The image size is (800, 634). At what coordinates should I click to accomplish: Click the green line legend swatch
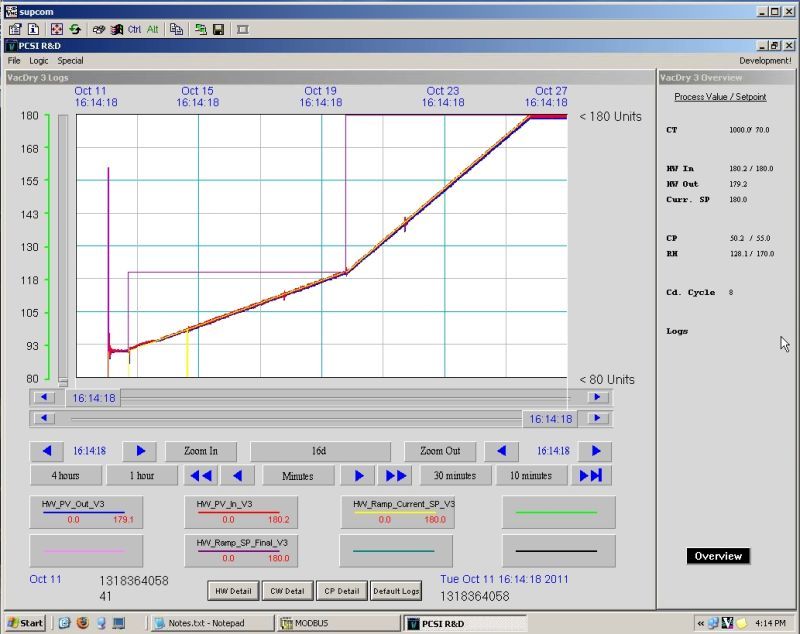click(x=559, y=512)
